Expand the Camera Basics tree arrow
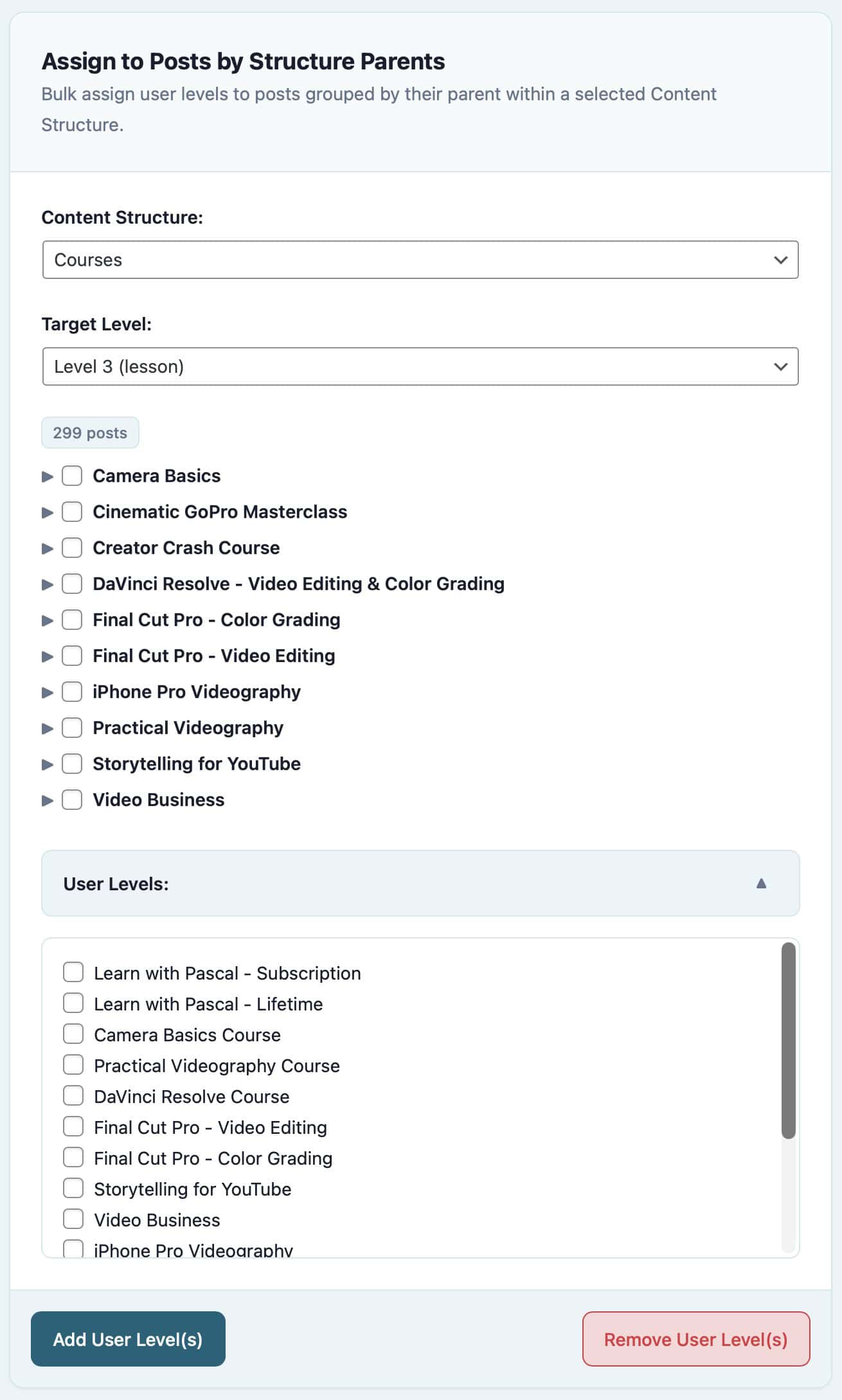Viewport: 842px width, 1400px height. pos(47,476)
